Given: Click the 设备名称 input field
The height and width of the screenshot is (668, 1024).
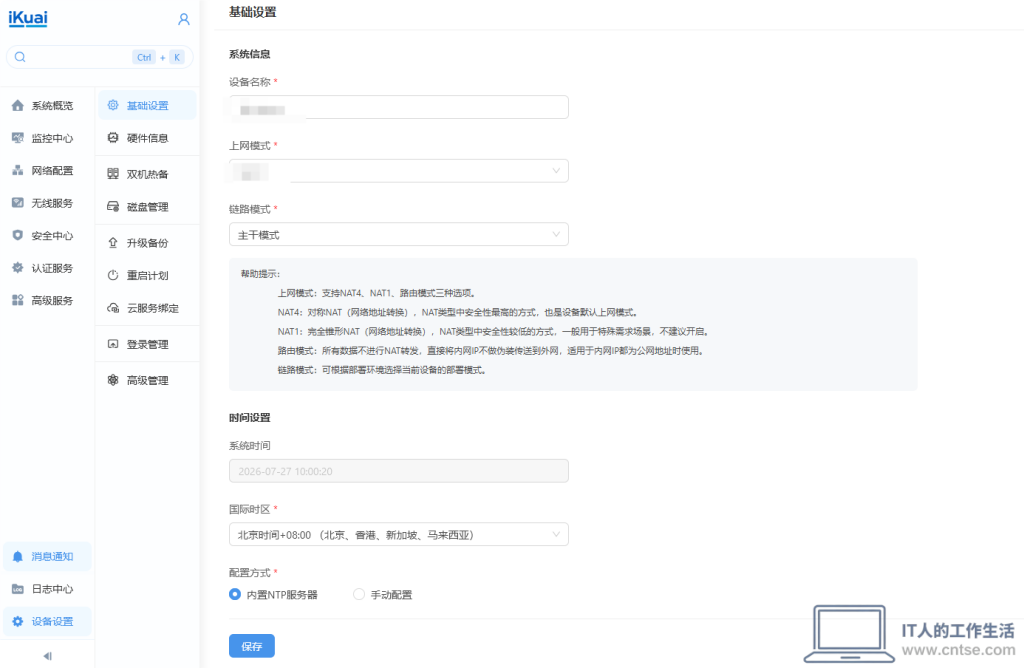Looking at the screenshot, I should 398,107.
